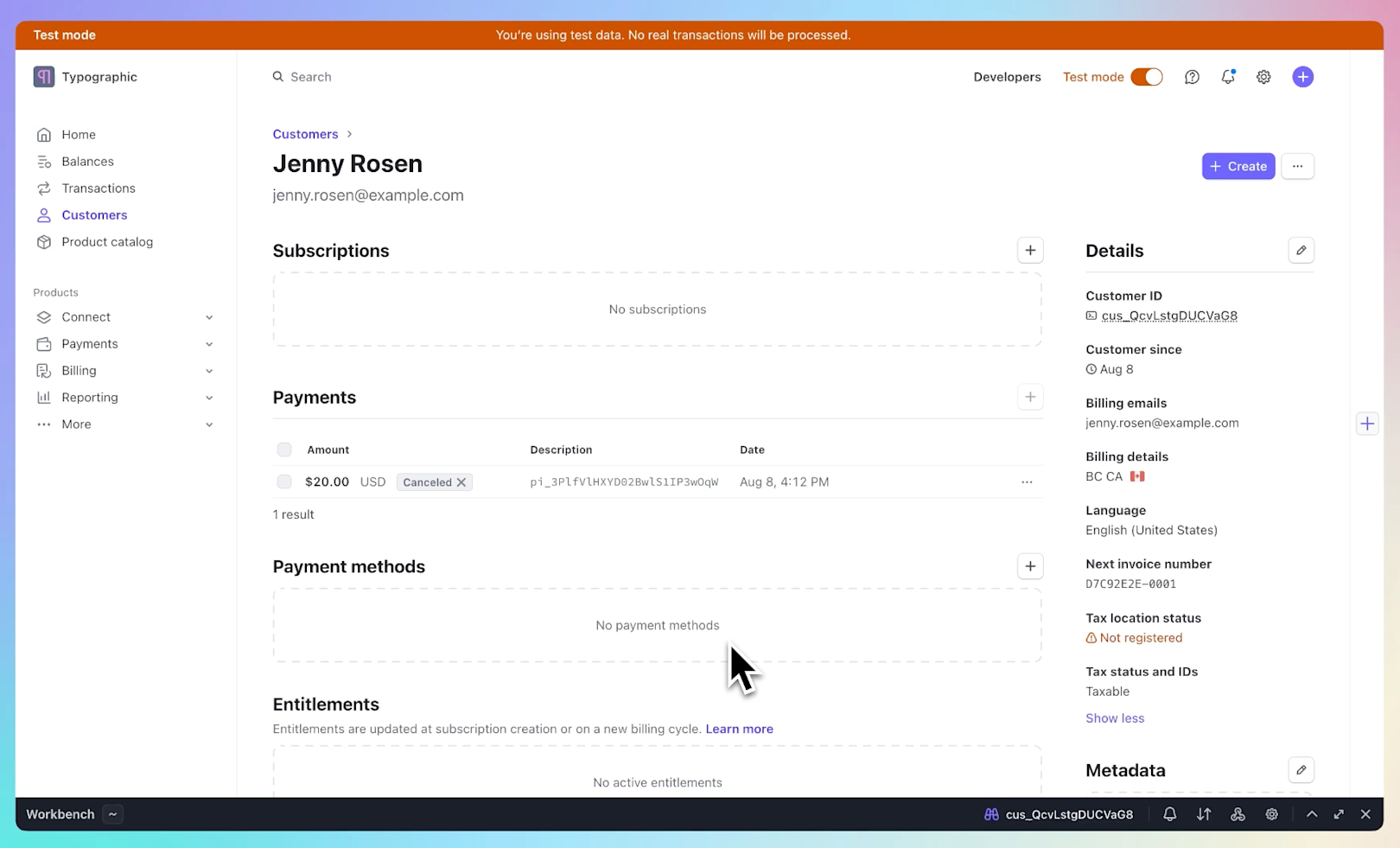Click English (United States) language value
The width and height of the screenshot is (1400, 848).
[x=1151, y=531]
